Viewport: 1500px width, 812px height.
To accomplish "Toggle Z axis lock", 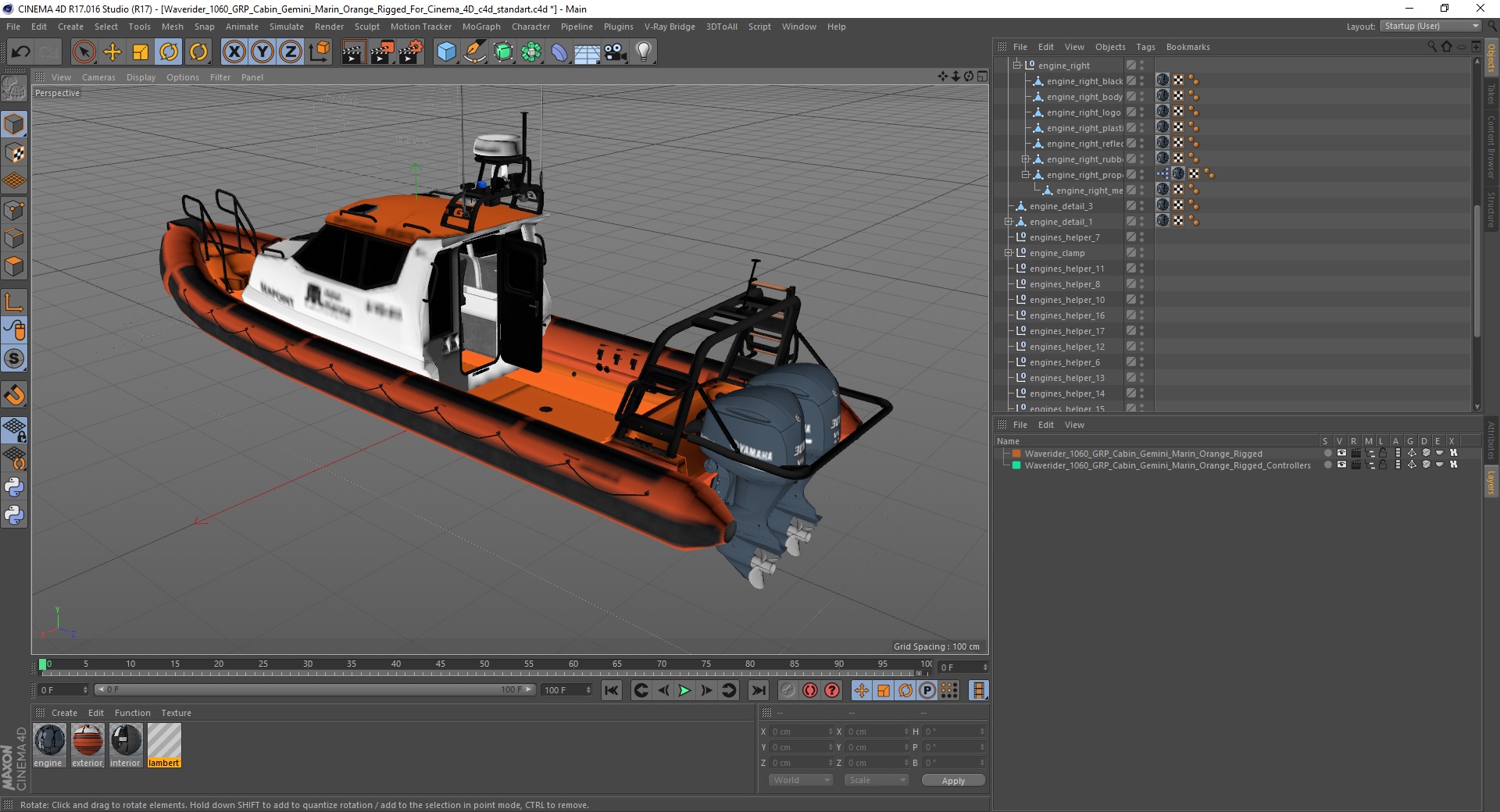I will pyautogui.click(x=290, y=52).
